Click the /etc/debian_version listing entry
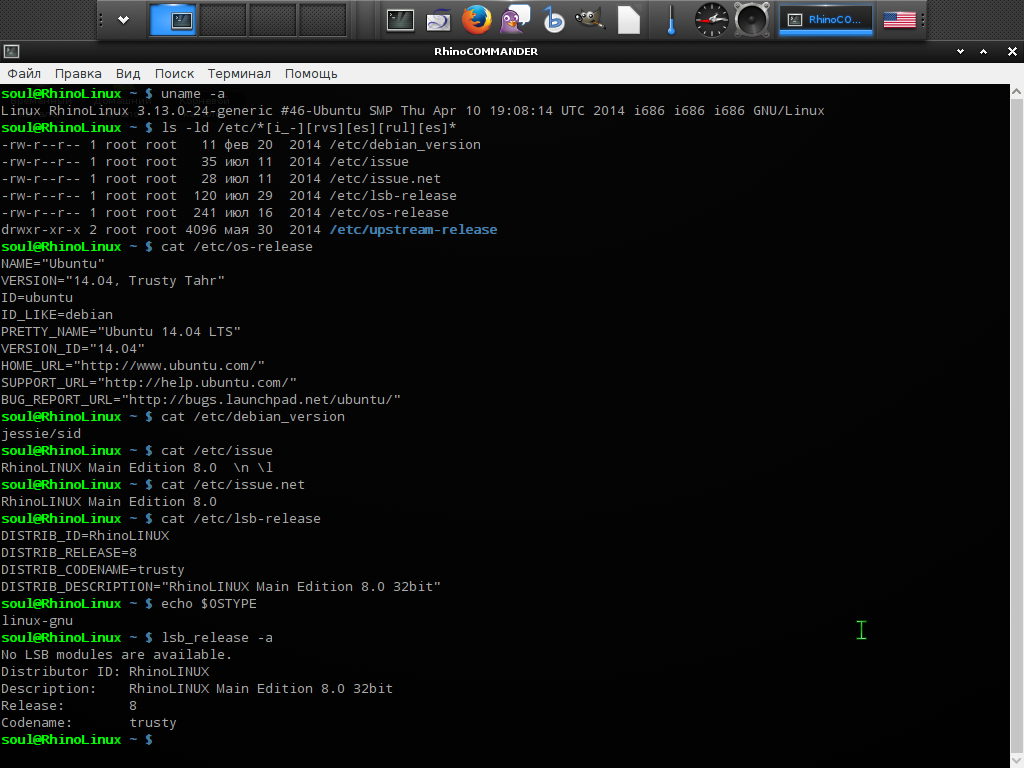The height and width of the screenshot is (768, 1024). [405, 144]
